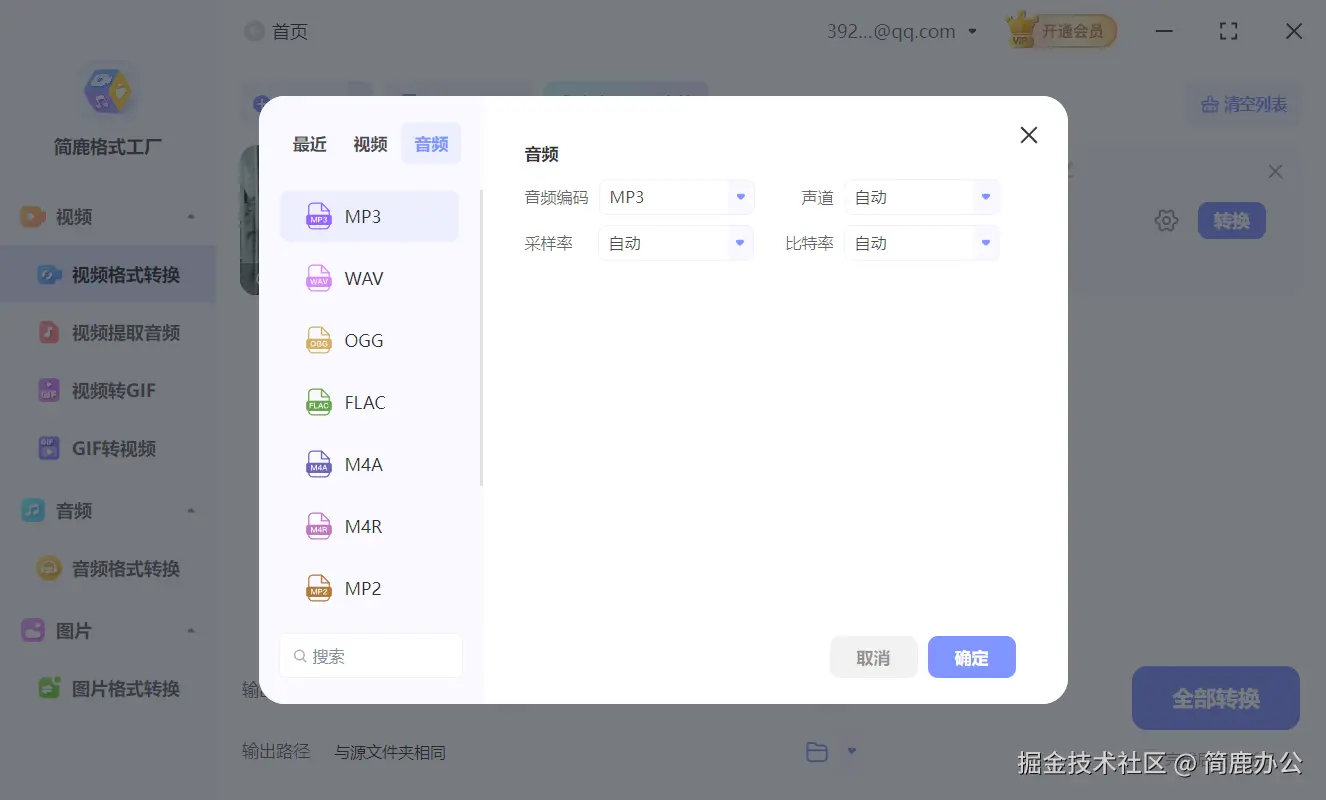Close the format settings dialog
Image resolution: width=1326 pixels, height=800 pixels.
click(x=1028, y=135)
